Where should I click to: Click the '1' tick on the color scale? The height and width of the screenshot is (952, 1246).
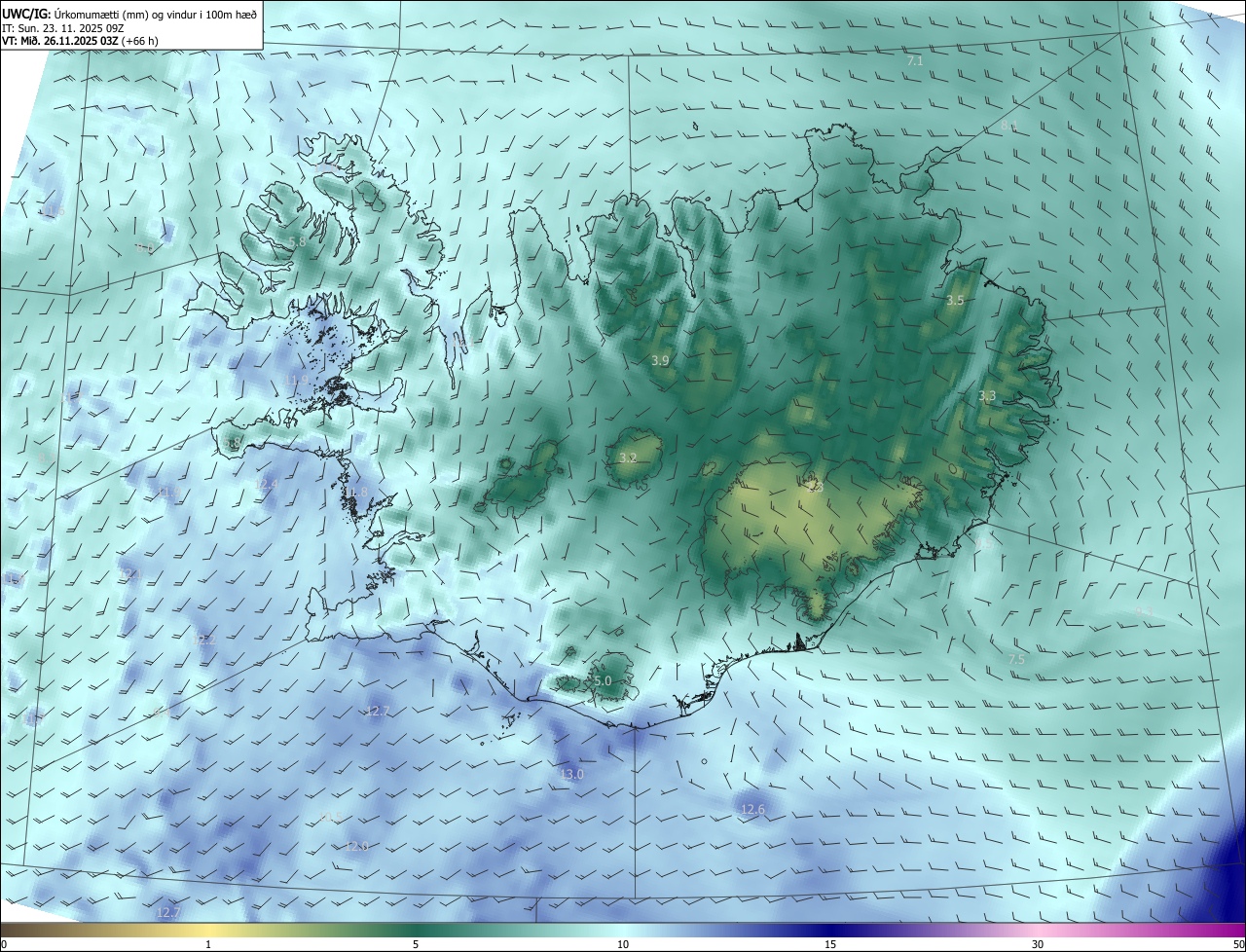coord(208,944)
